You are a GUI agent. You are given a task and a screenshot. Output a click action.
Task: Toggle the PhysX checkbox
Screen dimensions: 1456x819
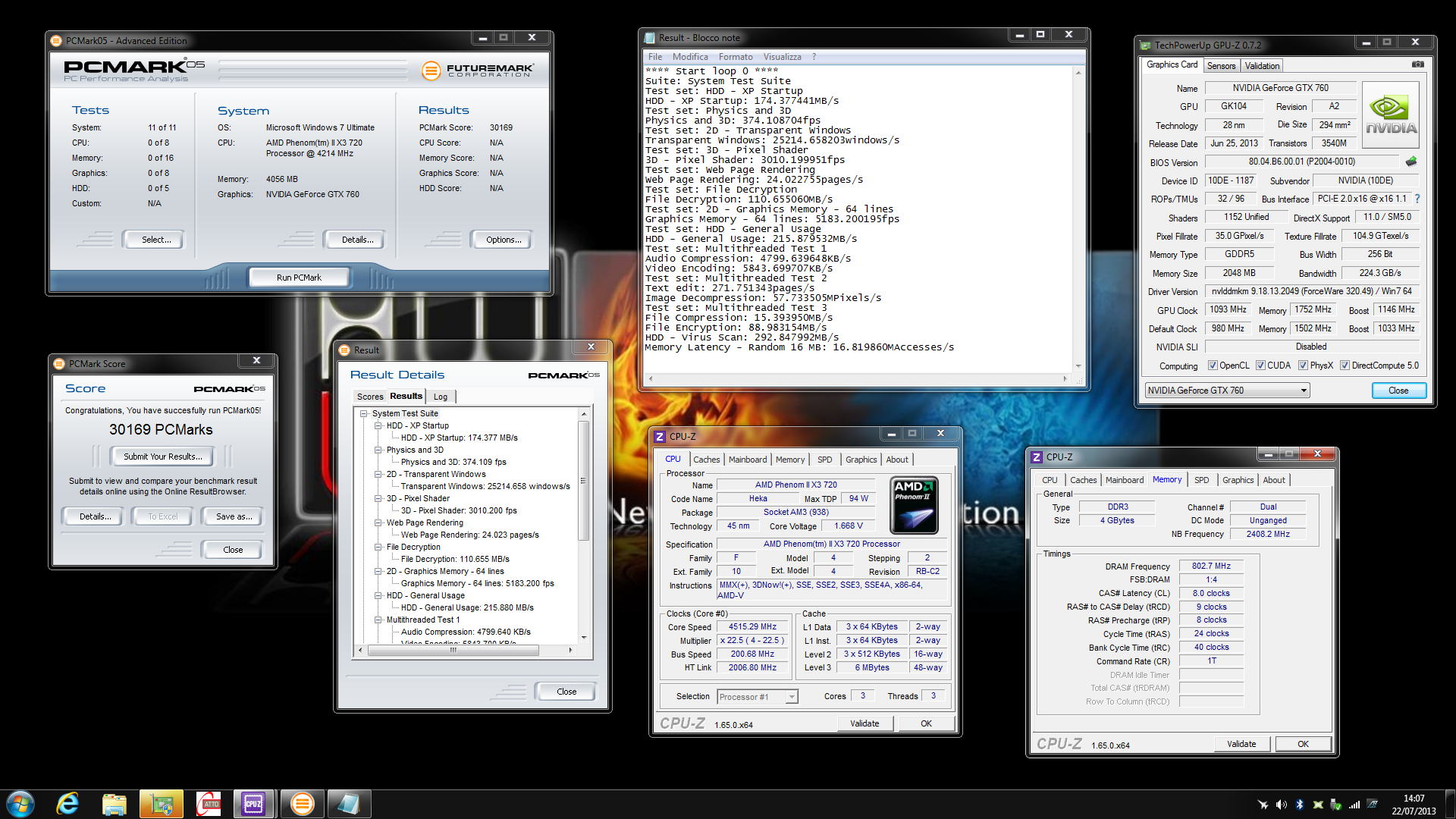(x=1303, y=366)
